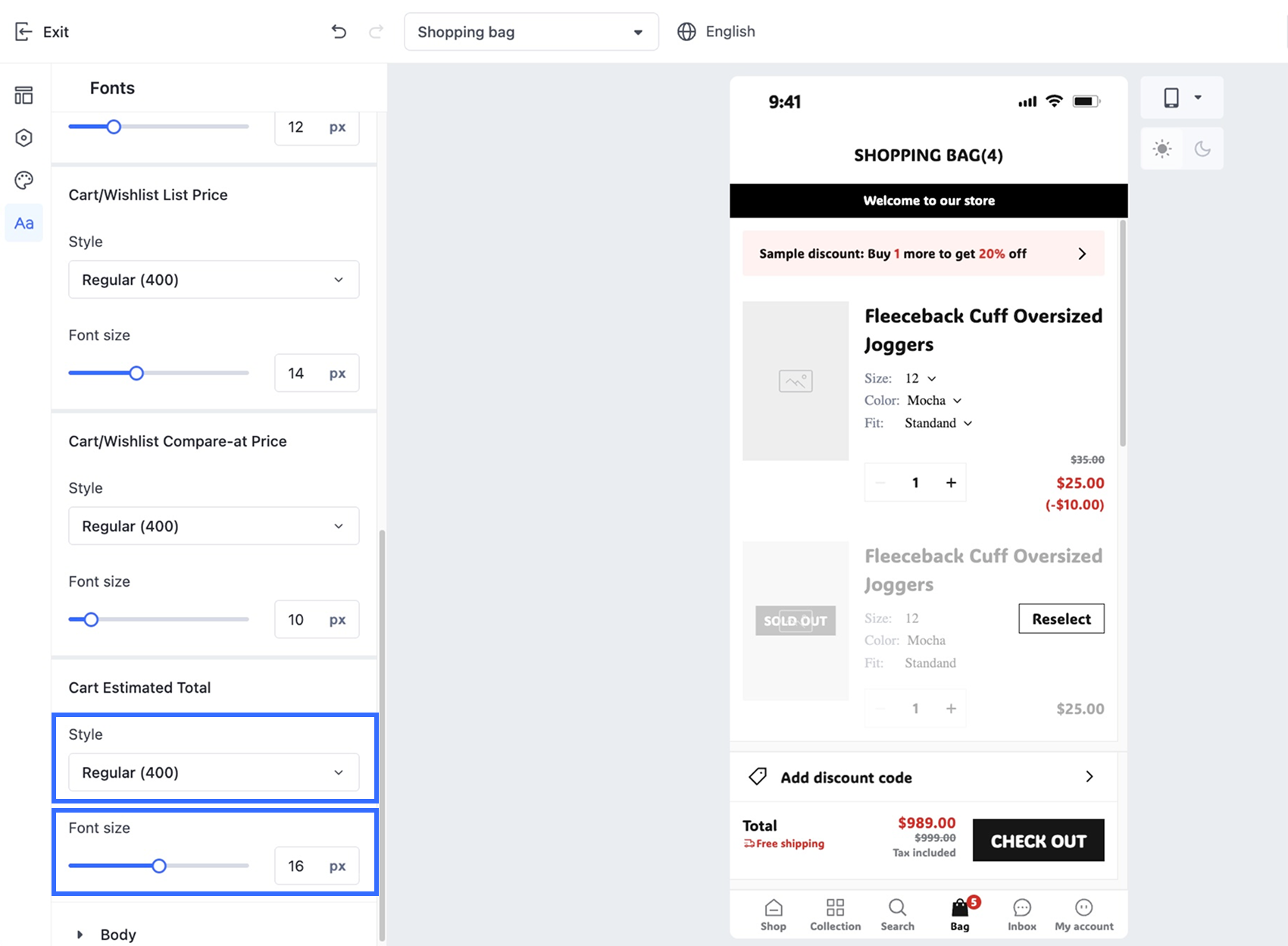The image size is (1288, 946).
Task: Click the Exit button
Action: 42,32
